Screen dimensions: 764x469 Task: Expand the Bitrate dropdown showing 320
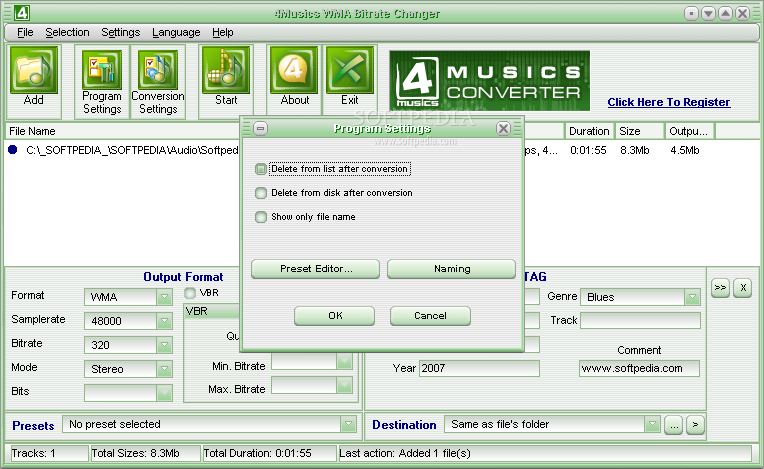164,345
